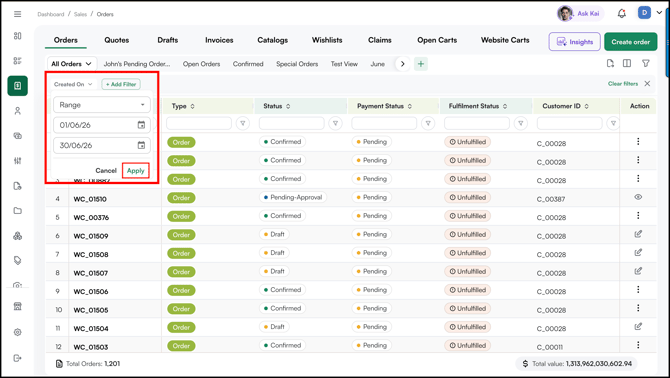Viewport: 670px width, 378px height.
Task: Click Create order button
Action: point(631,42)
